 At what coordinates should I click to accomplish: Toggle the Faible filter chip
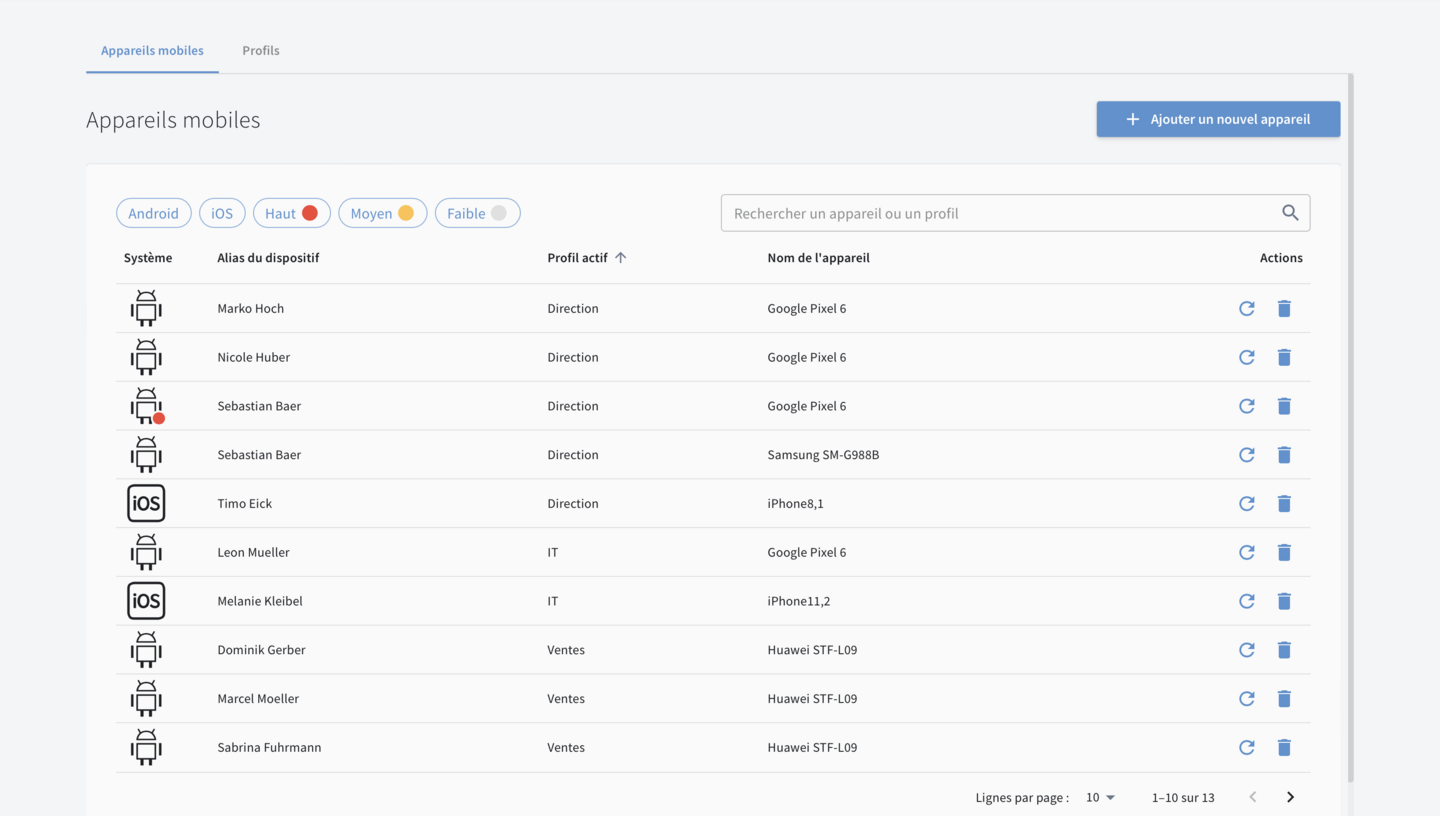[x=477, y=213]
